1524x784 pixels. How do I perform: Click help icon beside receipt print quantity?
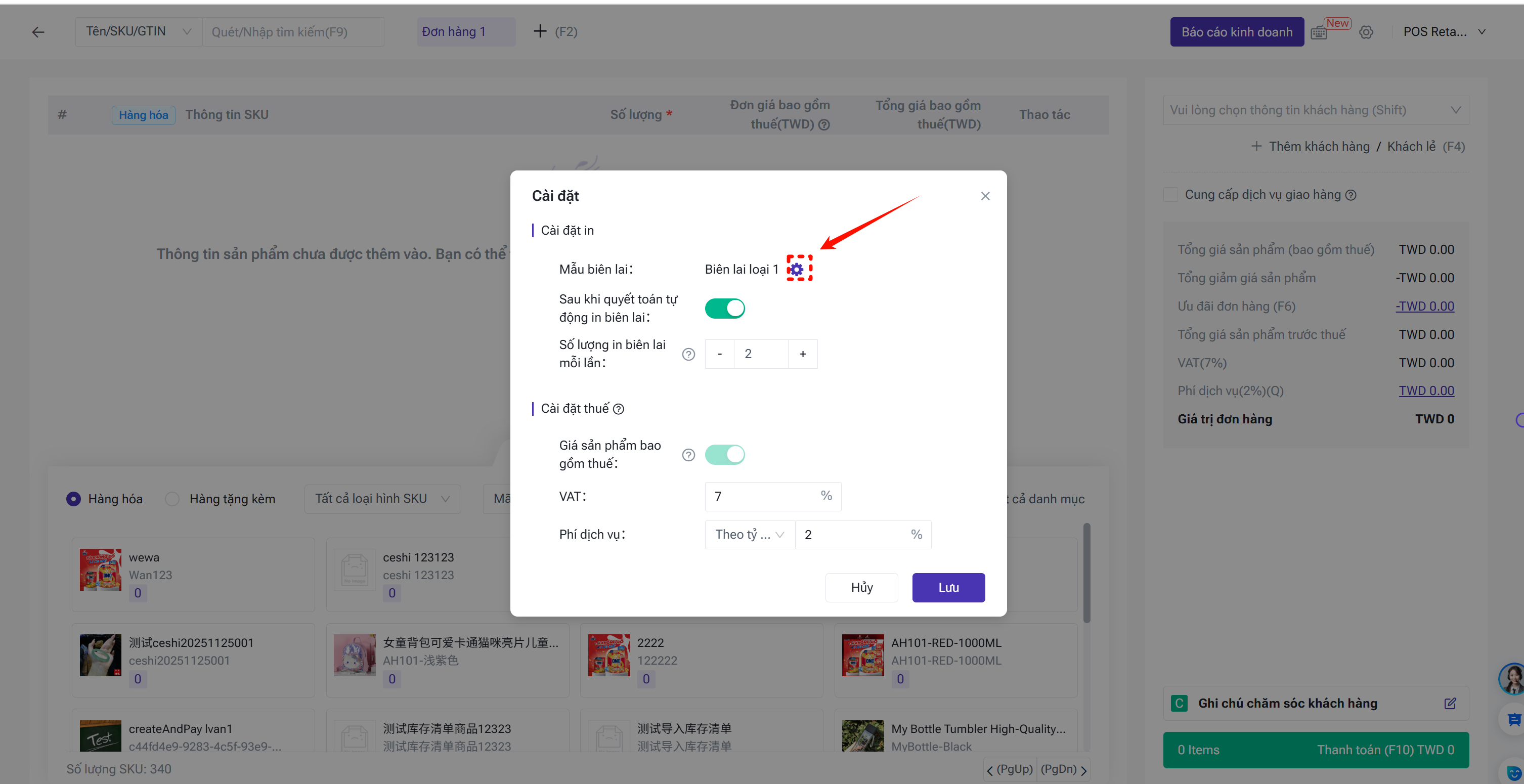click(x=688, y=354)
